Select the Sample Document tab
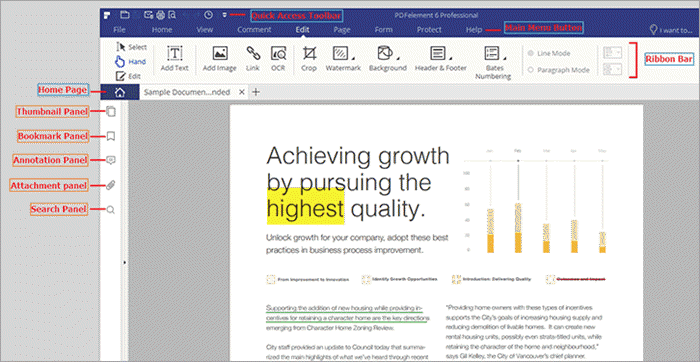The image size is (700, 362). [x=188, y=92]
